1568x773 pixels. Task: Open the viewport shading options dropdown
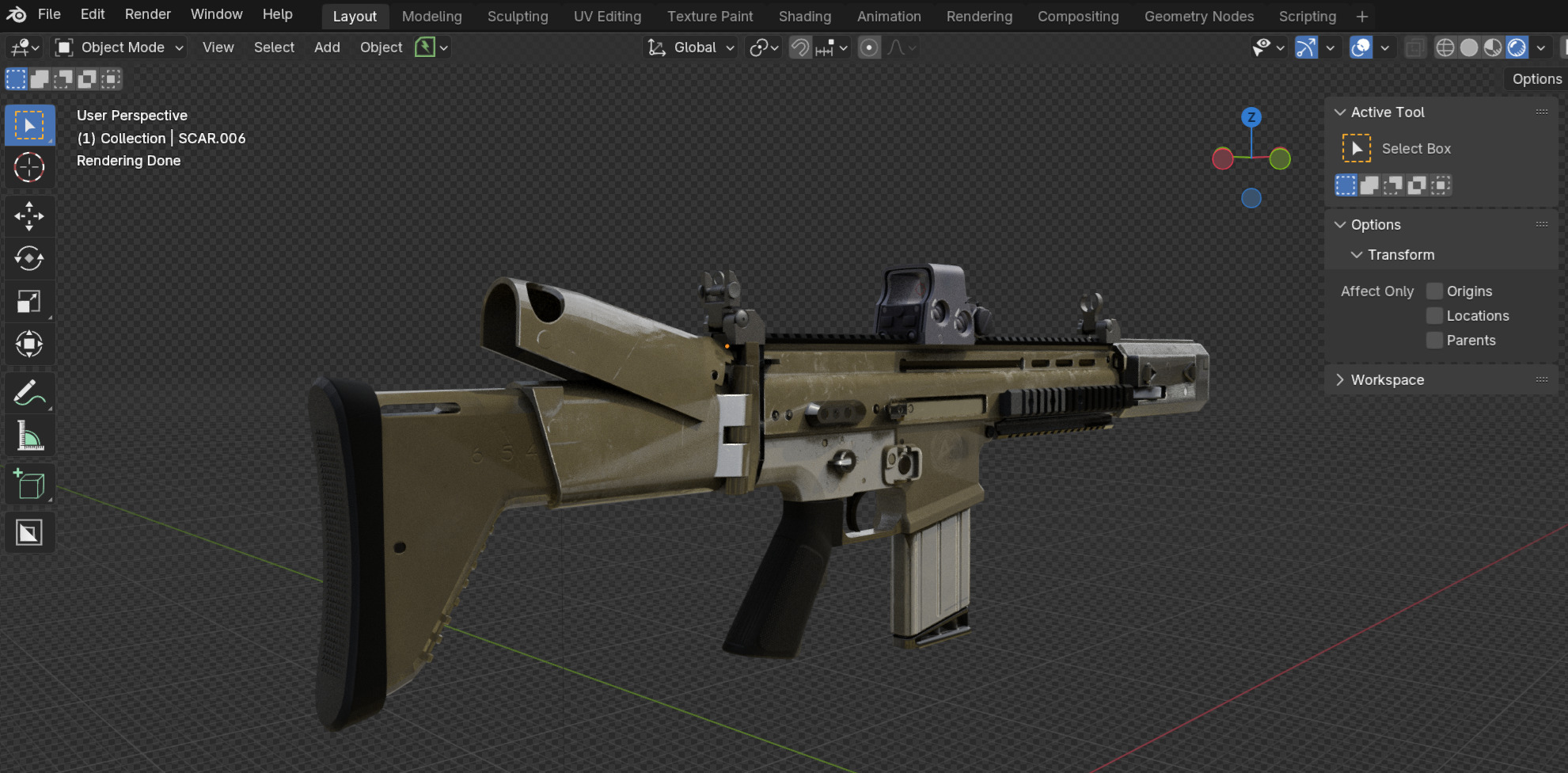(x=1540, y=48)
